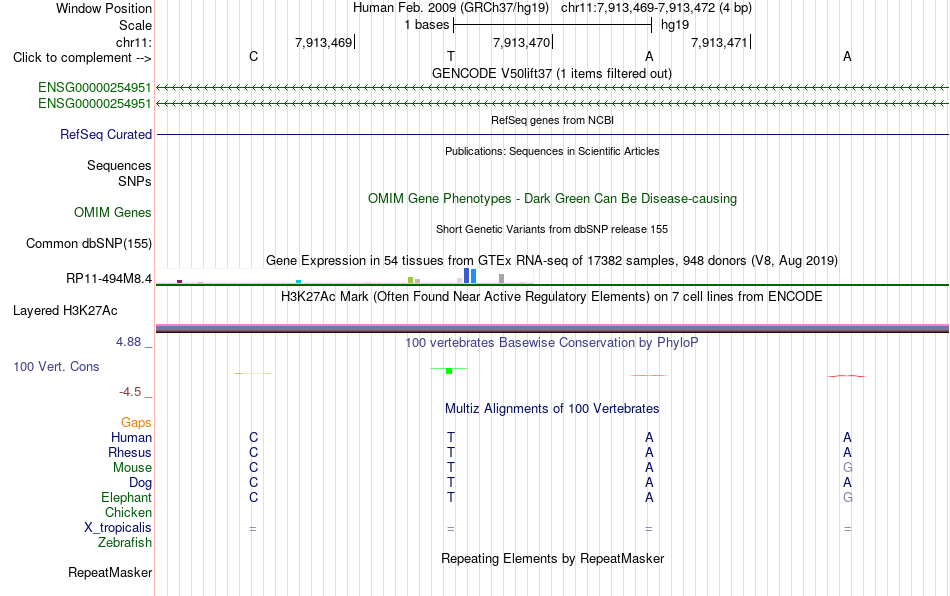950x596 pixels.
Task: Open 100 vertebrates Basewise Conservation PhyloP title
Action: [552, 342]
